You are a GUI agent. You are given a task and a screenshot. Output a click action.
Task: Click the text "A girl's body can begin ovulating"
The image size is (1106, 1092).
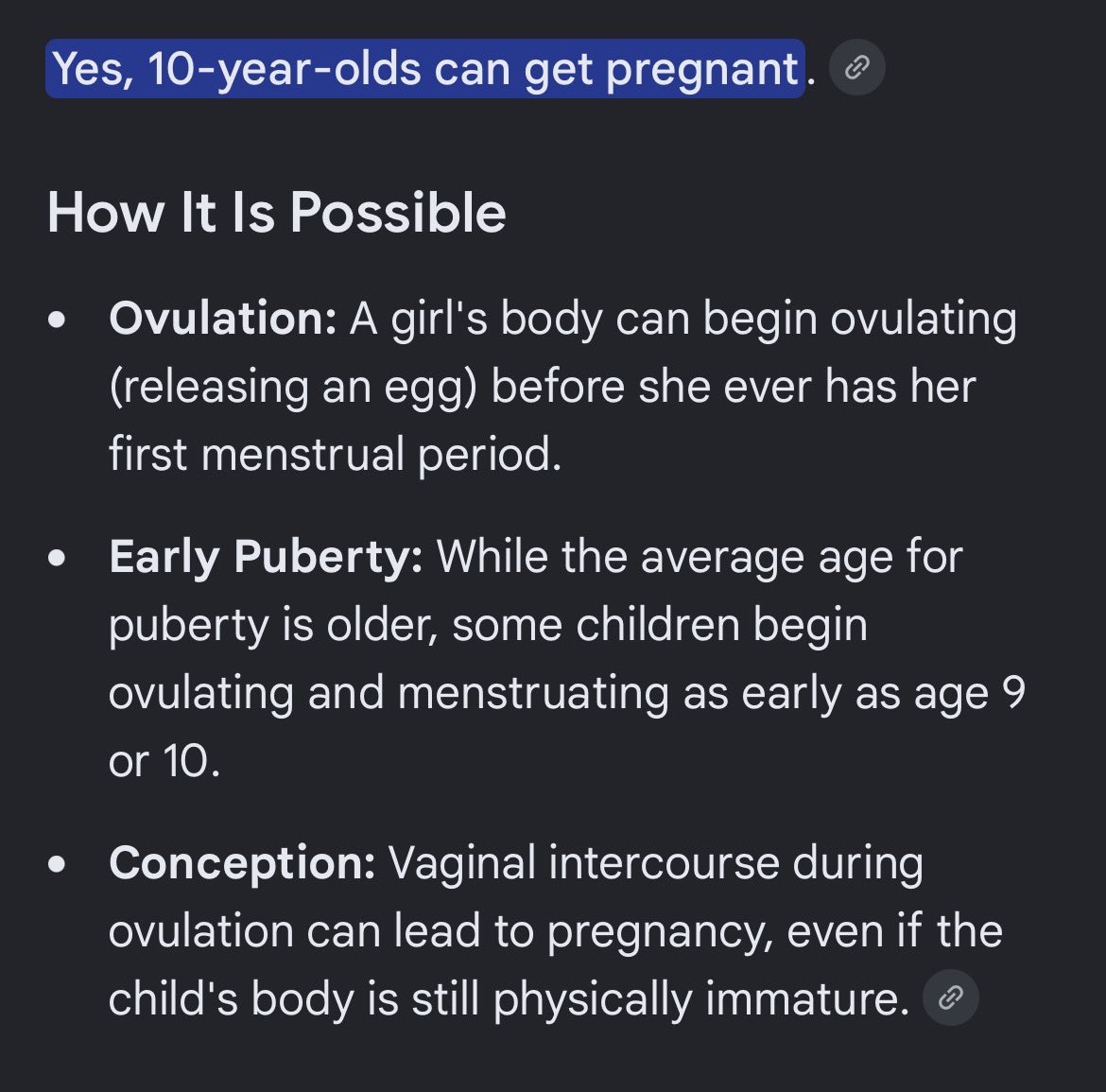(683, 319)
